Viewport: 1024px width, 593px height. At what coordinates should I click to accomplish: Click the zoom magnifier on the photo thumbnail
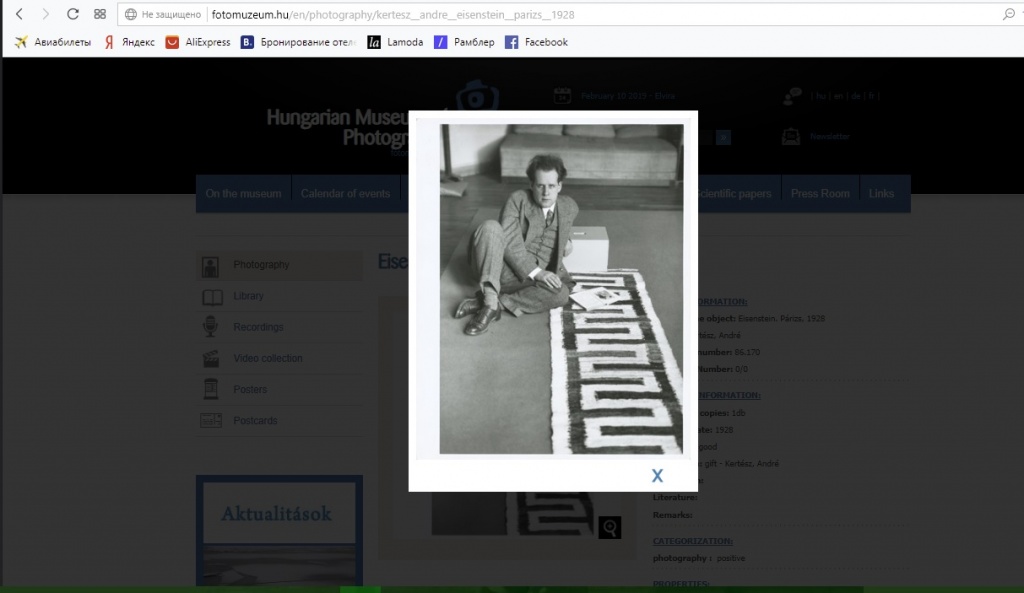610,527
